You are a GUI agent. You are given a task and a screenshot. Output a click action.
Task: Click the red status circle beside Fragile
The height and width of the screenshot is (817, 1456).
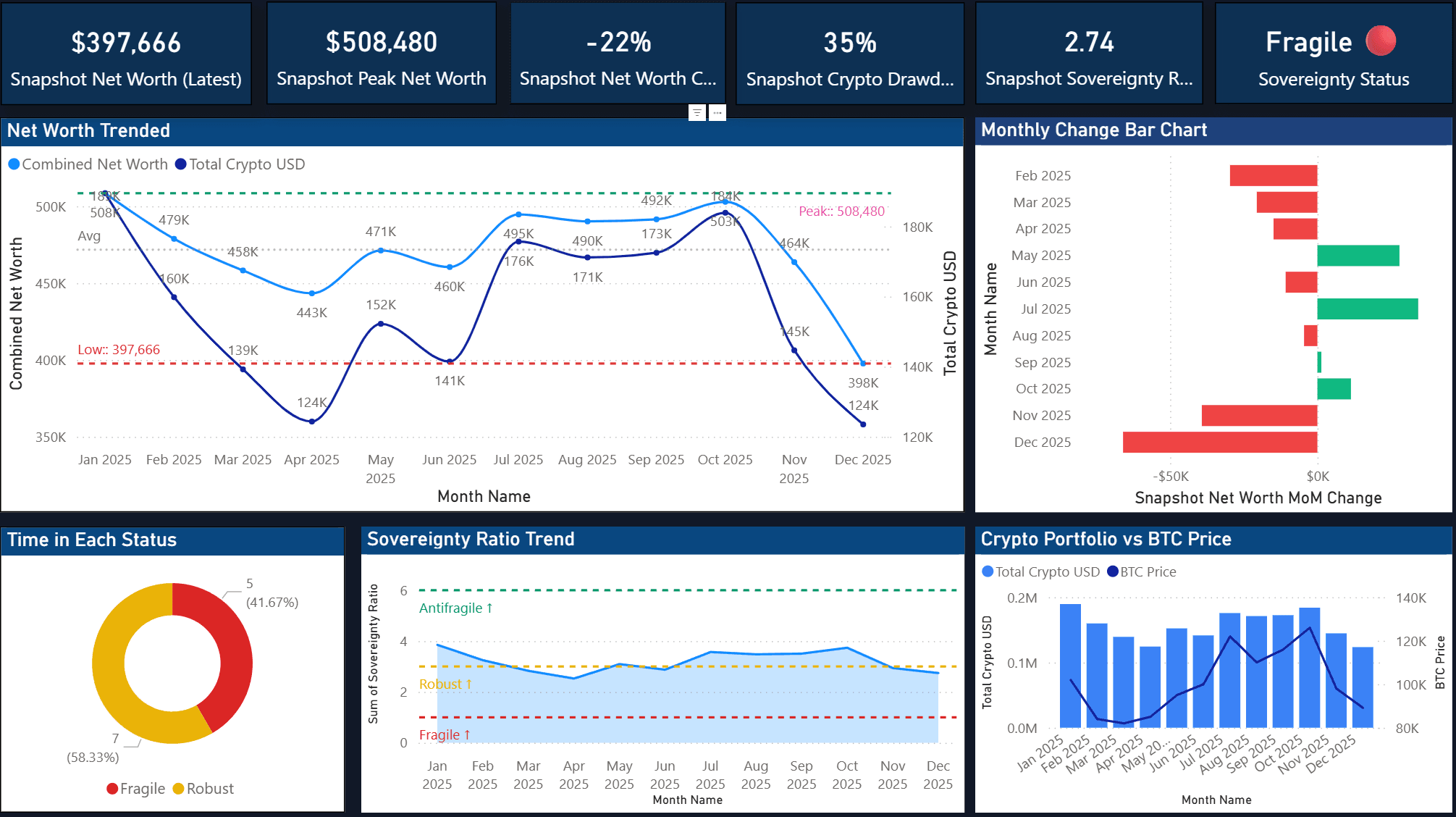[1380, 41]
